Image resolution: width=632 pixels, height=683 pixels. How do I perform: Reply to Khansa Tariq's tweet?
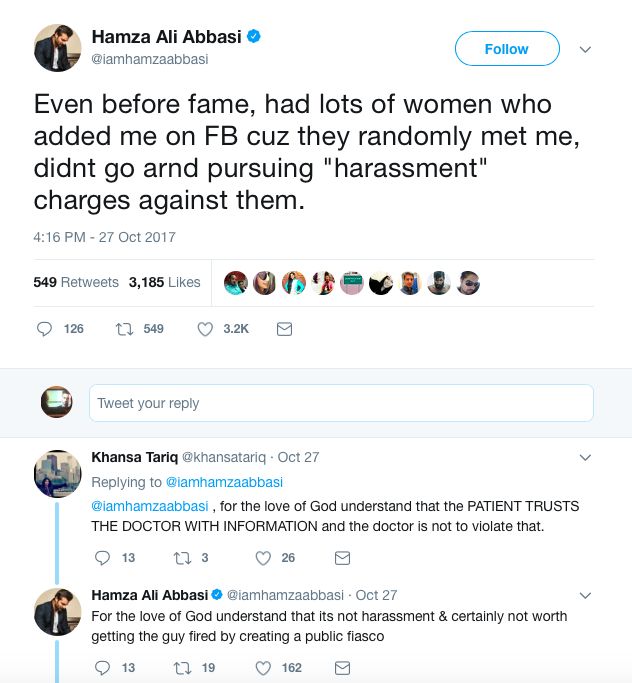(x=102, y=557)
